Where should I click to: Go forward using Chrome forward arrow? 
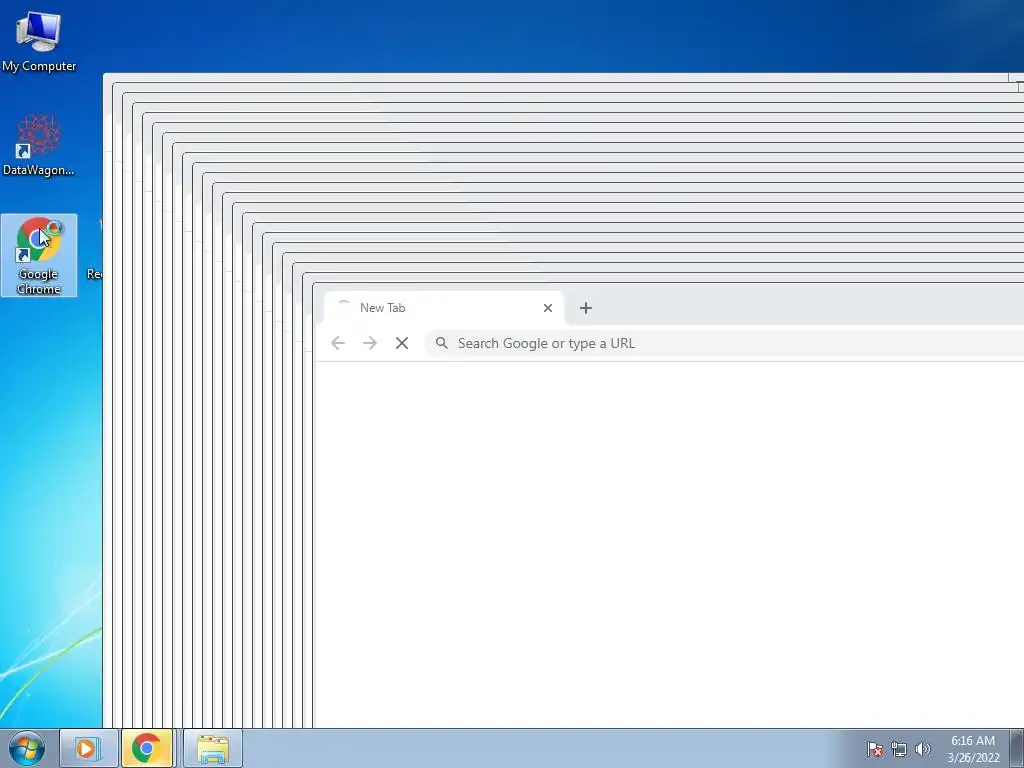pos(370,343)
